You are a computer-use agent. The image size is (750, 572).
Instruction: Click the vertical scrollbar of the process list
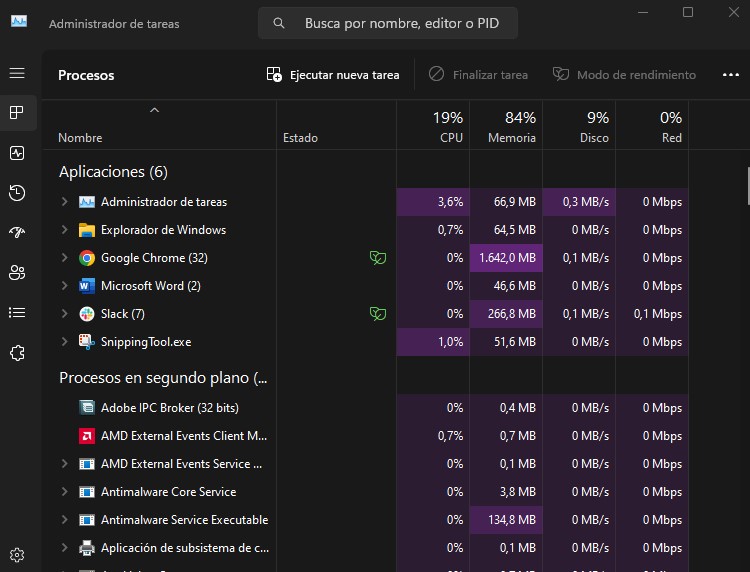click(748, 186)
